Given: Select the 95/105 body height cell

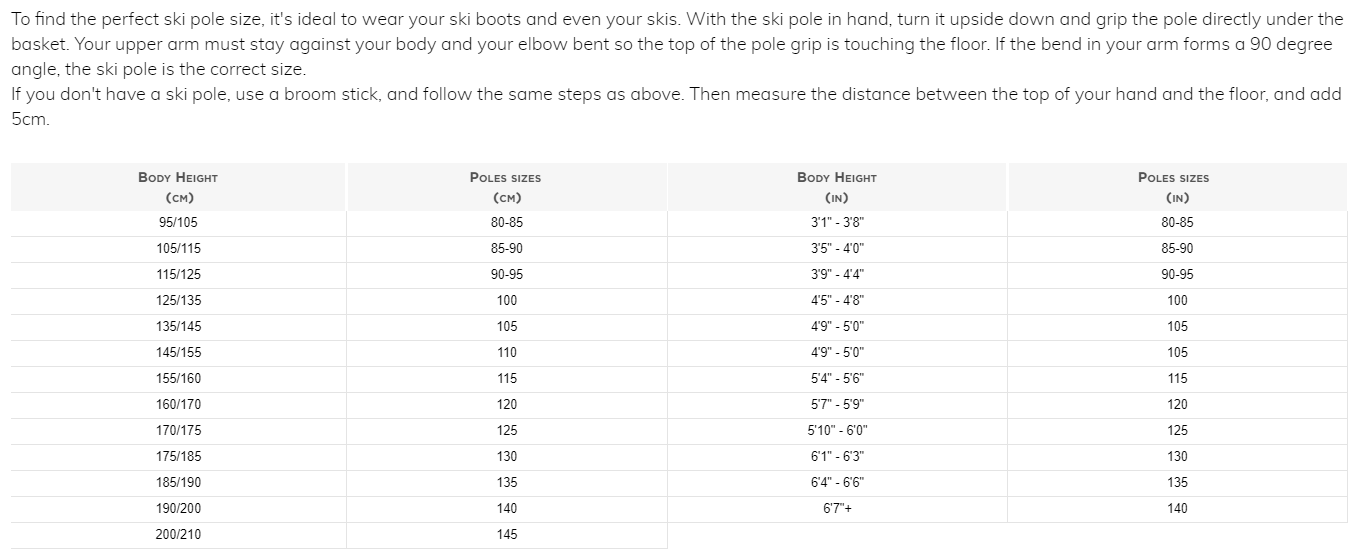Looking at the screenshot, I should click(178, 223).
